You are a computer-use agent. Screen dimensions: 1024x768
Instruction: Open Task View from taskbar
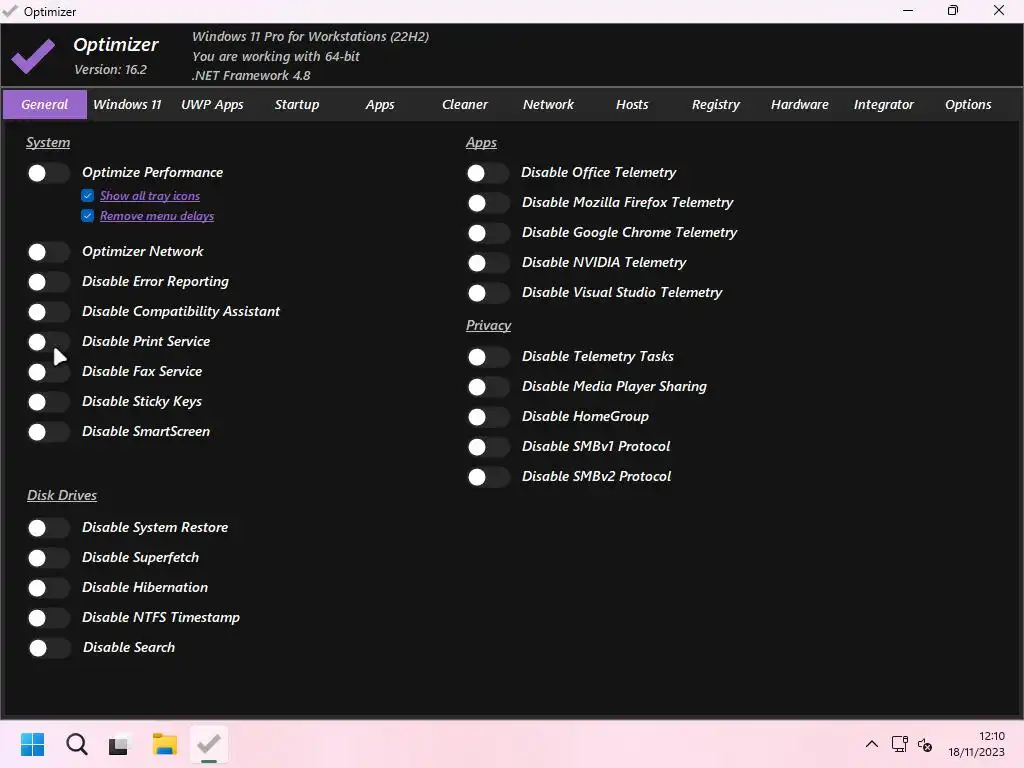click(120, 744)
